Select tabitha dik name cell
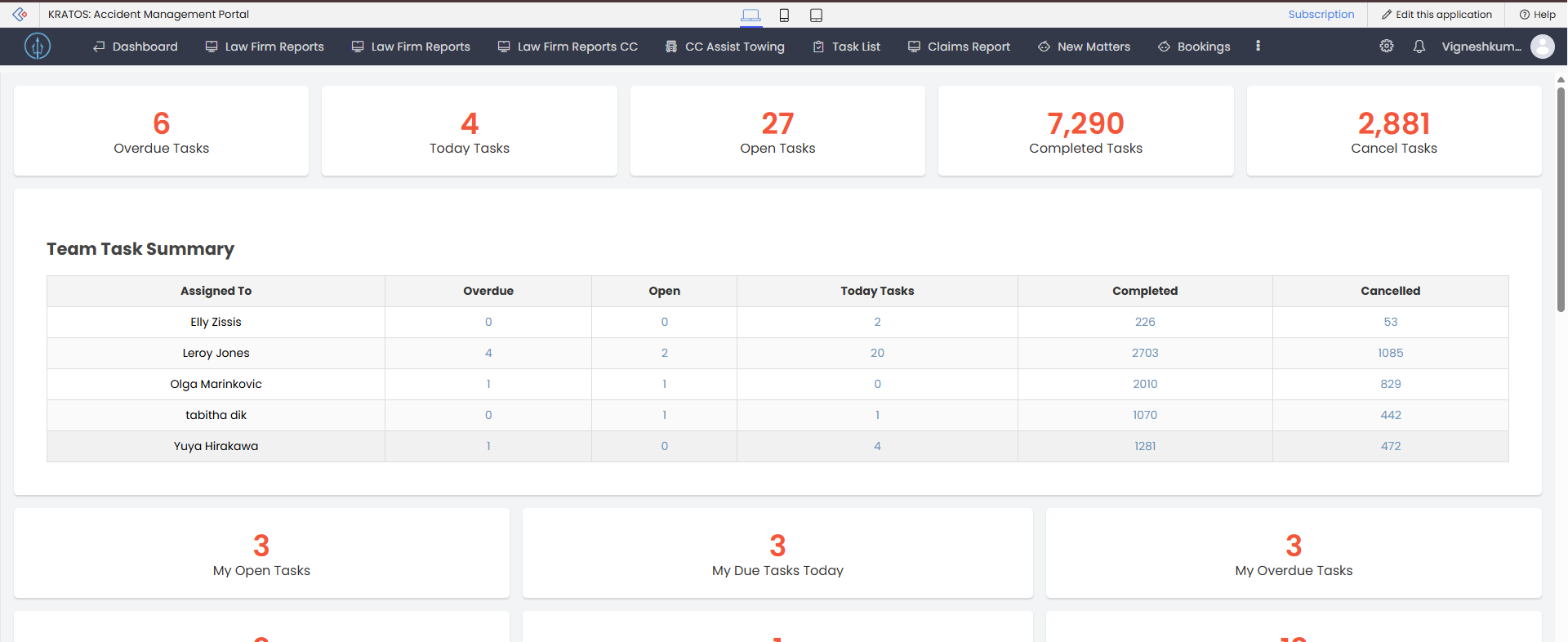 click(x=216, y=415)
